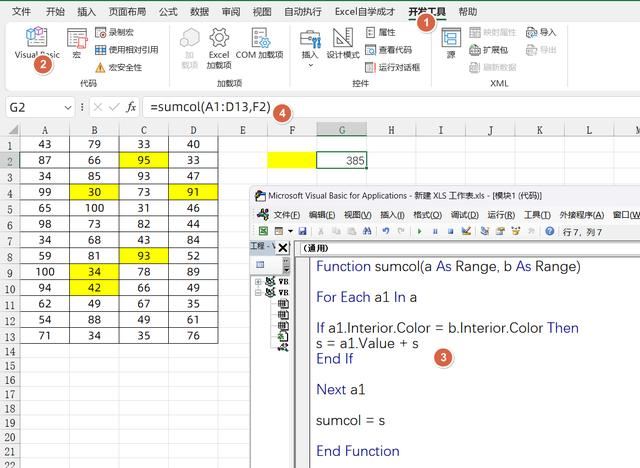
Task: Select cell G2 showing 385
Action: coord(342,160)
